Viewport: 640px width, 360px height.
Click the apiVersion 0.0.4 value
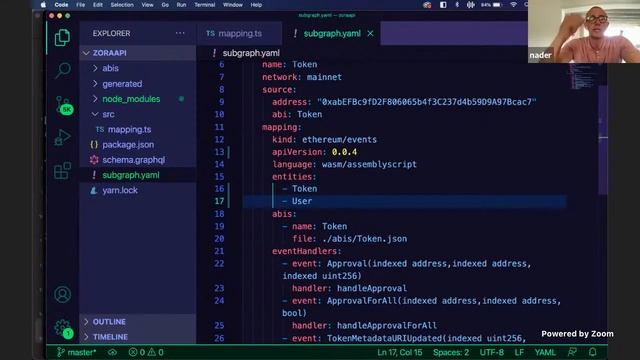[344, 152]
